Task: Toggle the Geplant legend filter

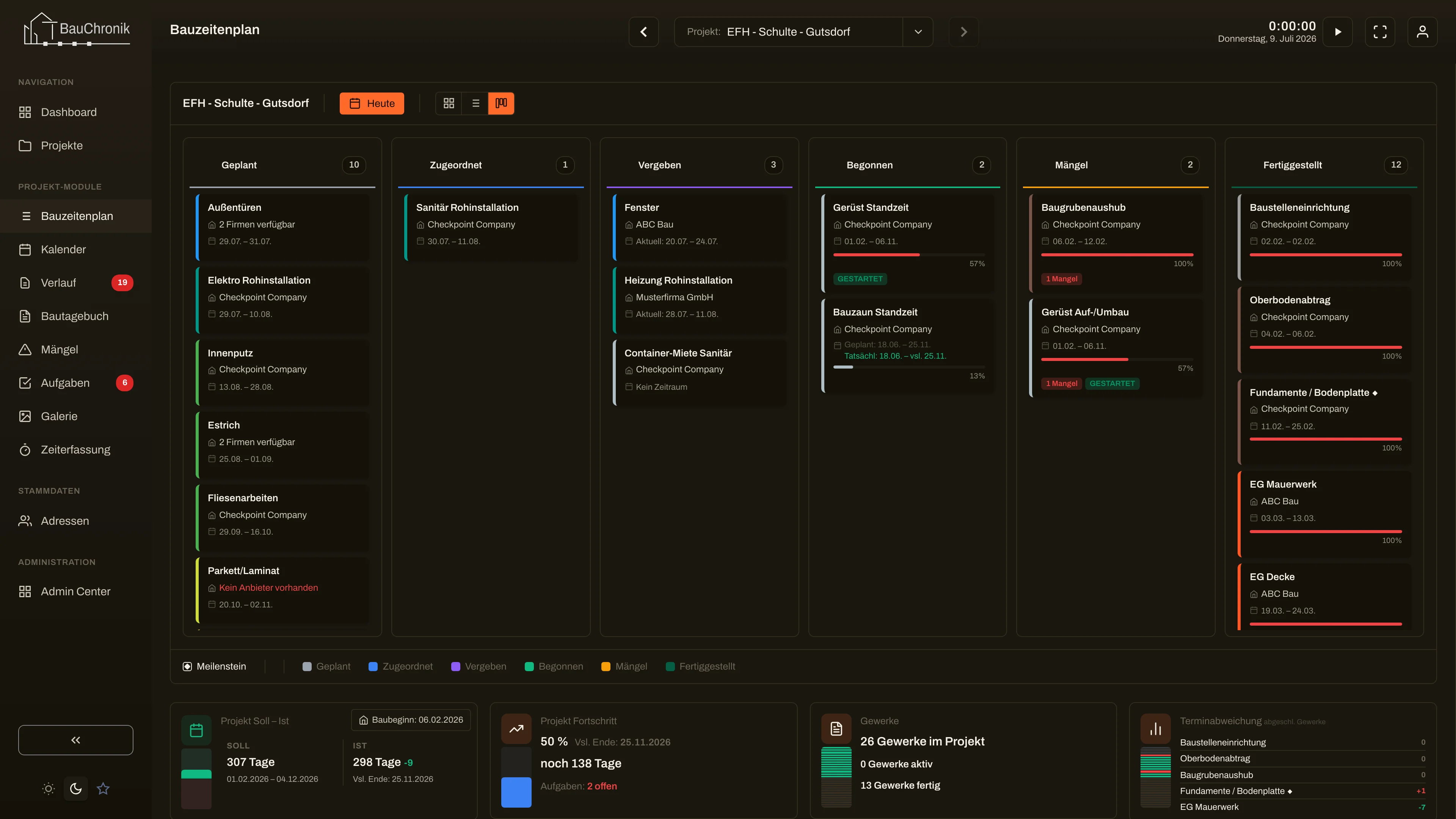Action: pyautogui.click(x=327, y=667)
